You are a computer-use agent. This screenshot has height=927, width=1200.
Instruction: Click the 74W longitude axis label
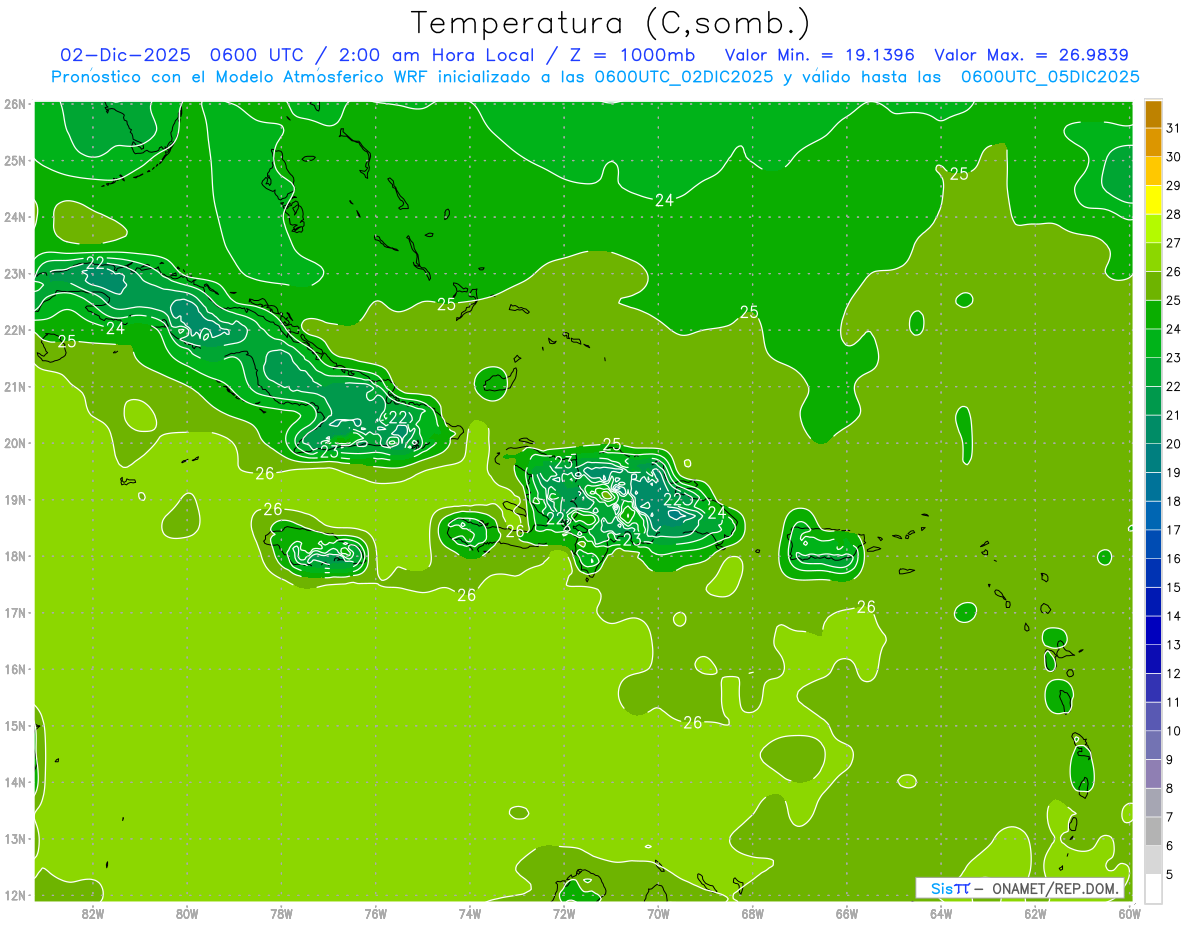tap(470, 913)
